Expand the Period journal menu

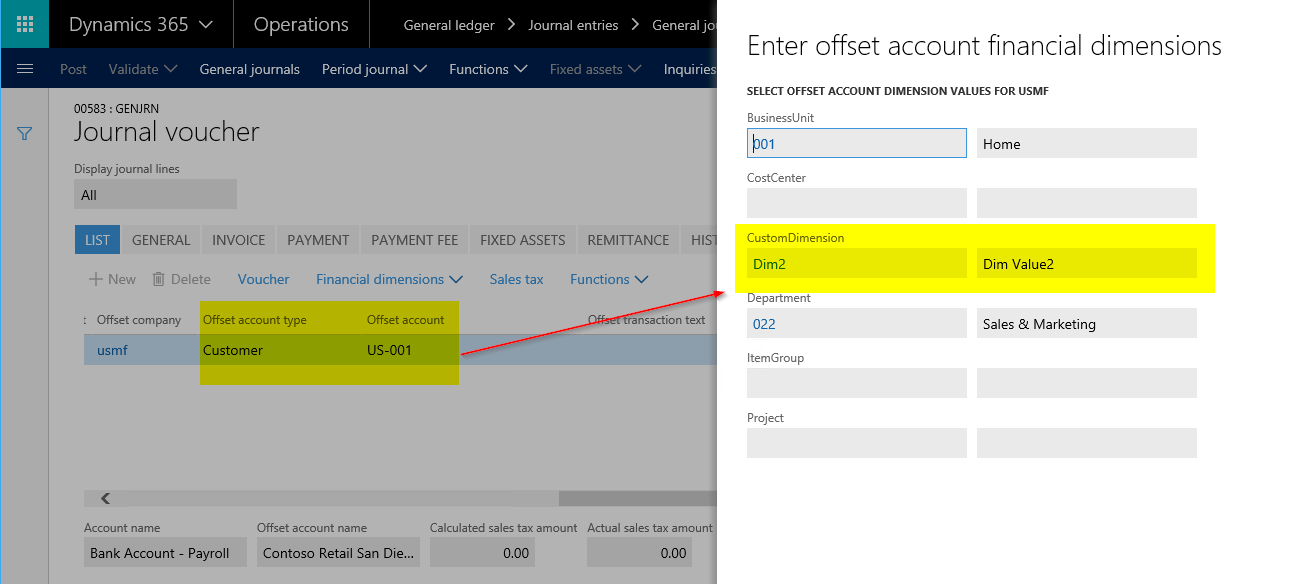point(374,69)
